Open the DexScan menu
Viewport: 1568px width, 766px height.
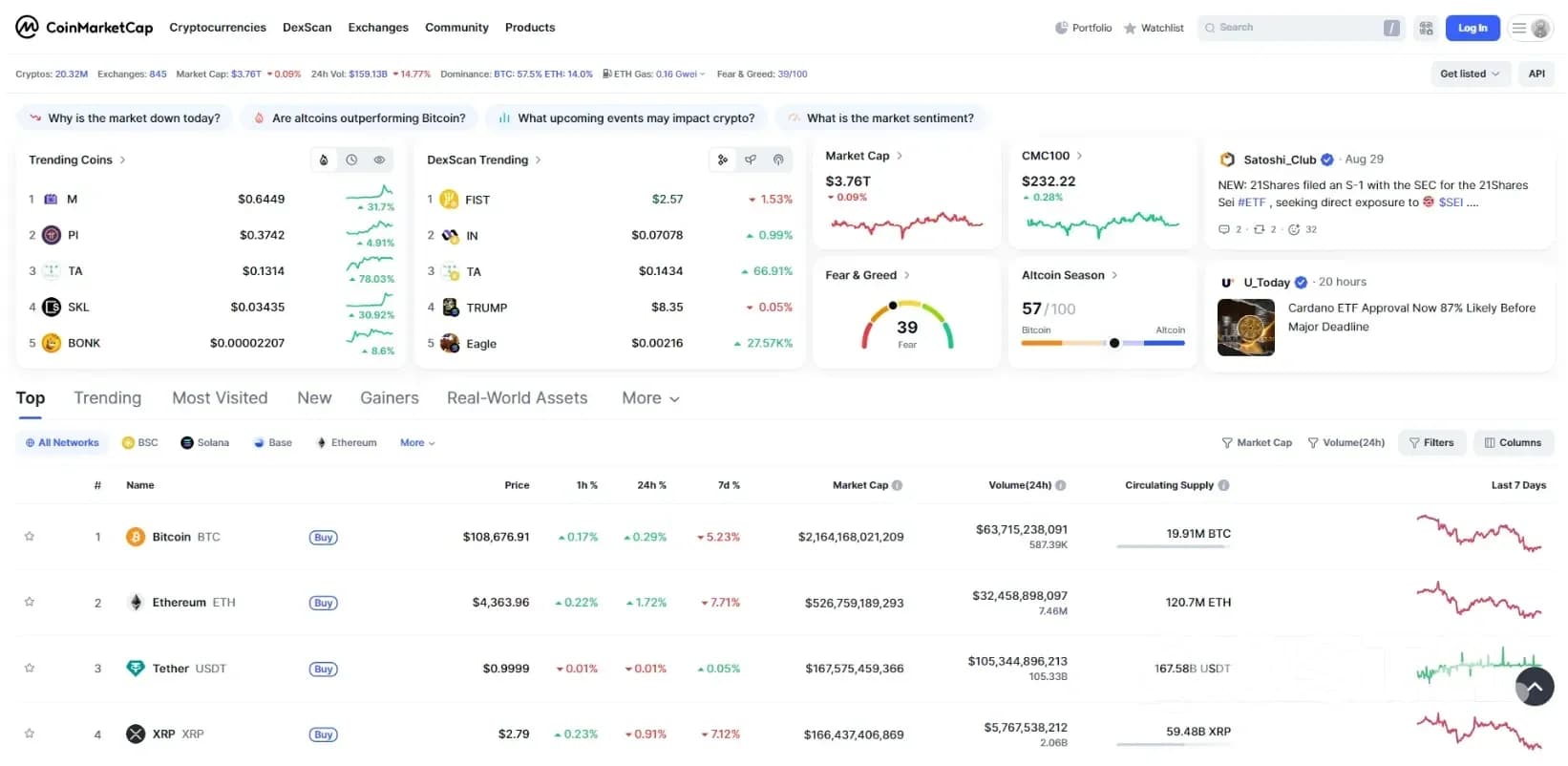click(307, 28)
